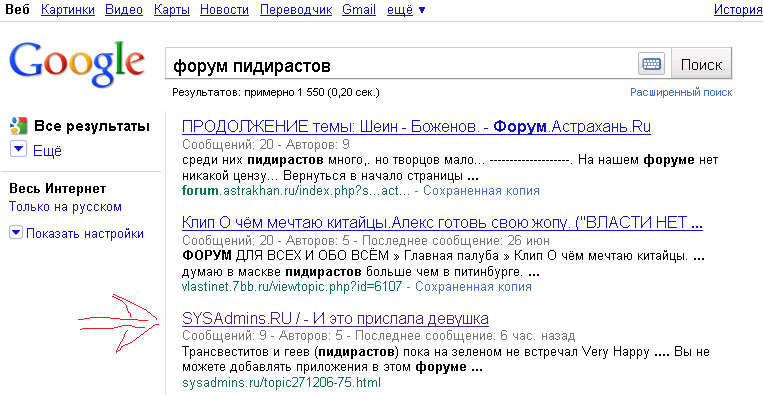Click the Весь Интернет sidebar heading

(x=57, y=189)
